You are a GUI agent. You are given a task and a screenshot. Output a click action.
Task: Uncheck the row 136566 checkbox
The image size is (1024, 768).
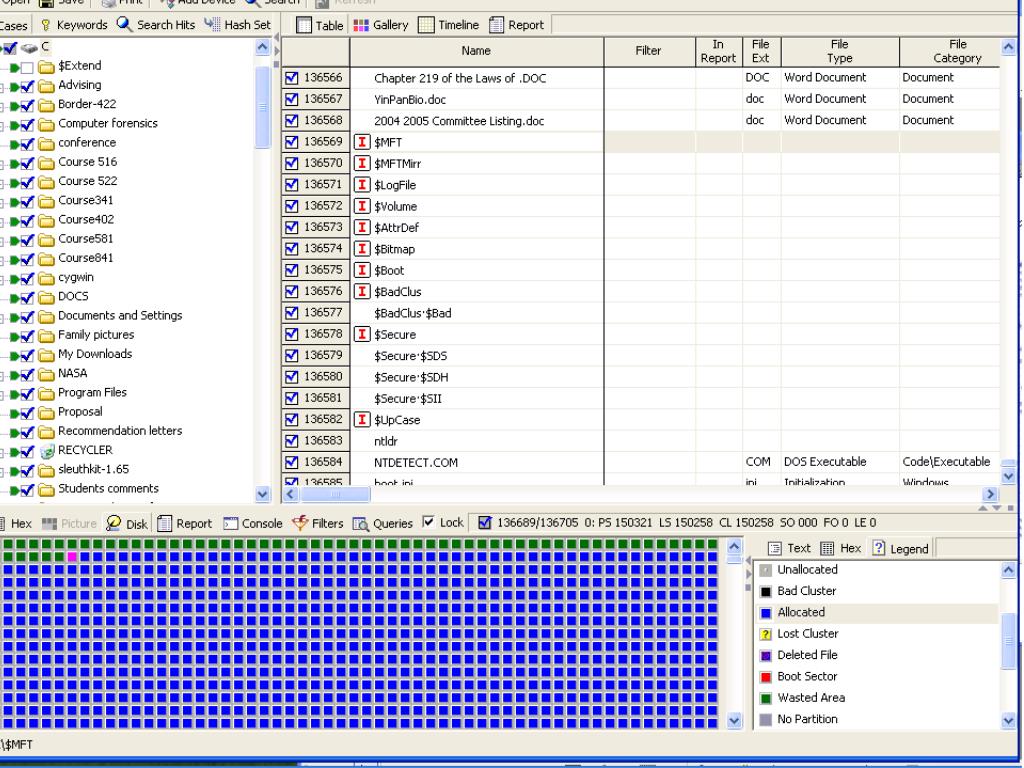(292, 78)
